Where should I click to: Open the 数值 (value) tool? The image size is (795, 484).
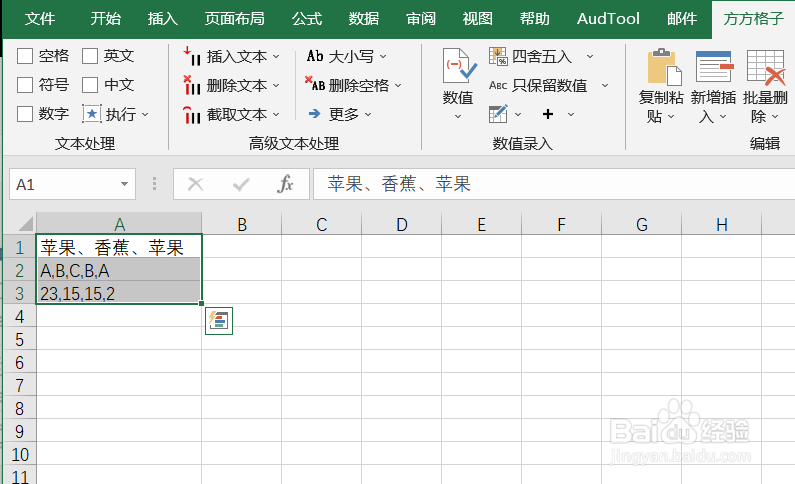[458, 78]
